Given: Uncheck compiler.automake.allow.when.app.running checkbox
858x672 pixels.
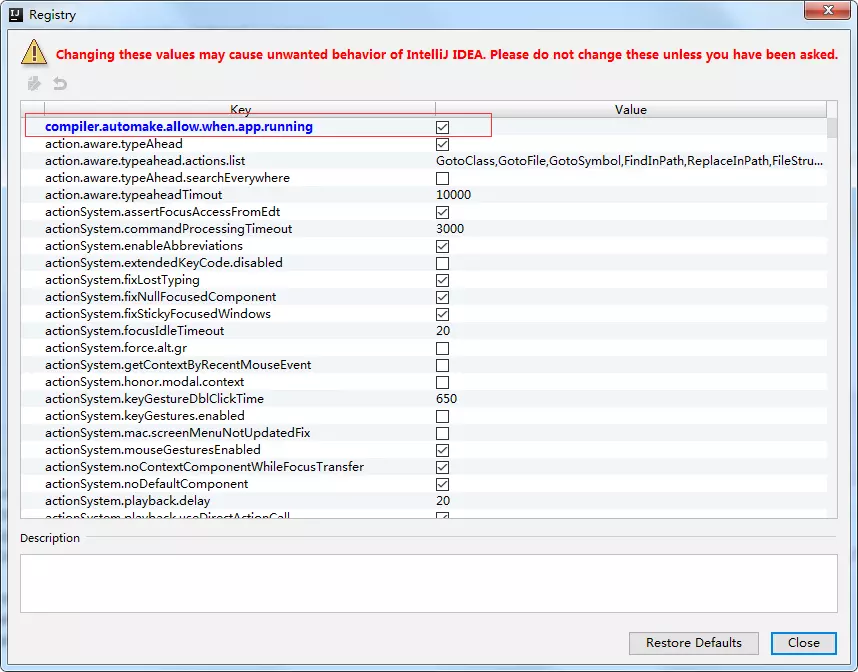Looking at the screenshot, I should point(442,128).
